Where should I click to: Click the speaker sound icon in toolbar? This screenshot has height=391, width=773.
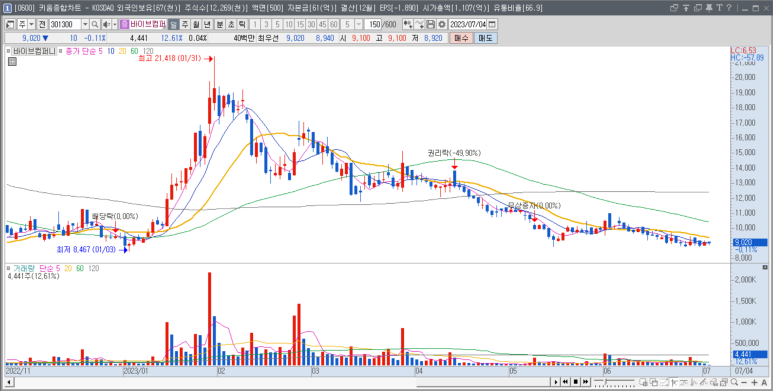106,25
